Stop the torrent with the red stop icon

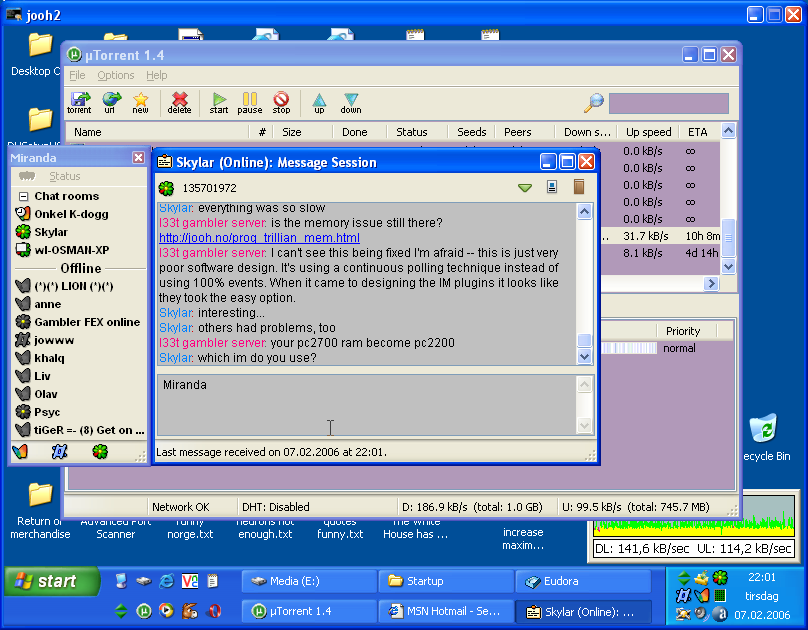[x=281, y=102]
